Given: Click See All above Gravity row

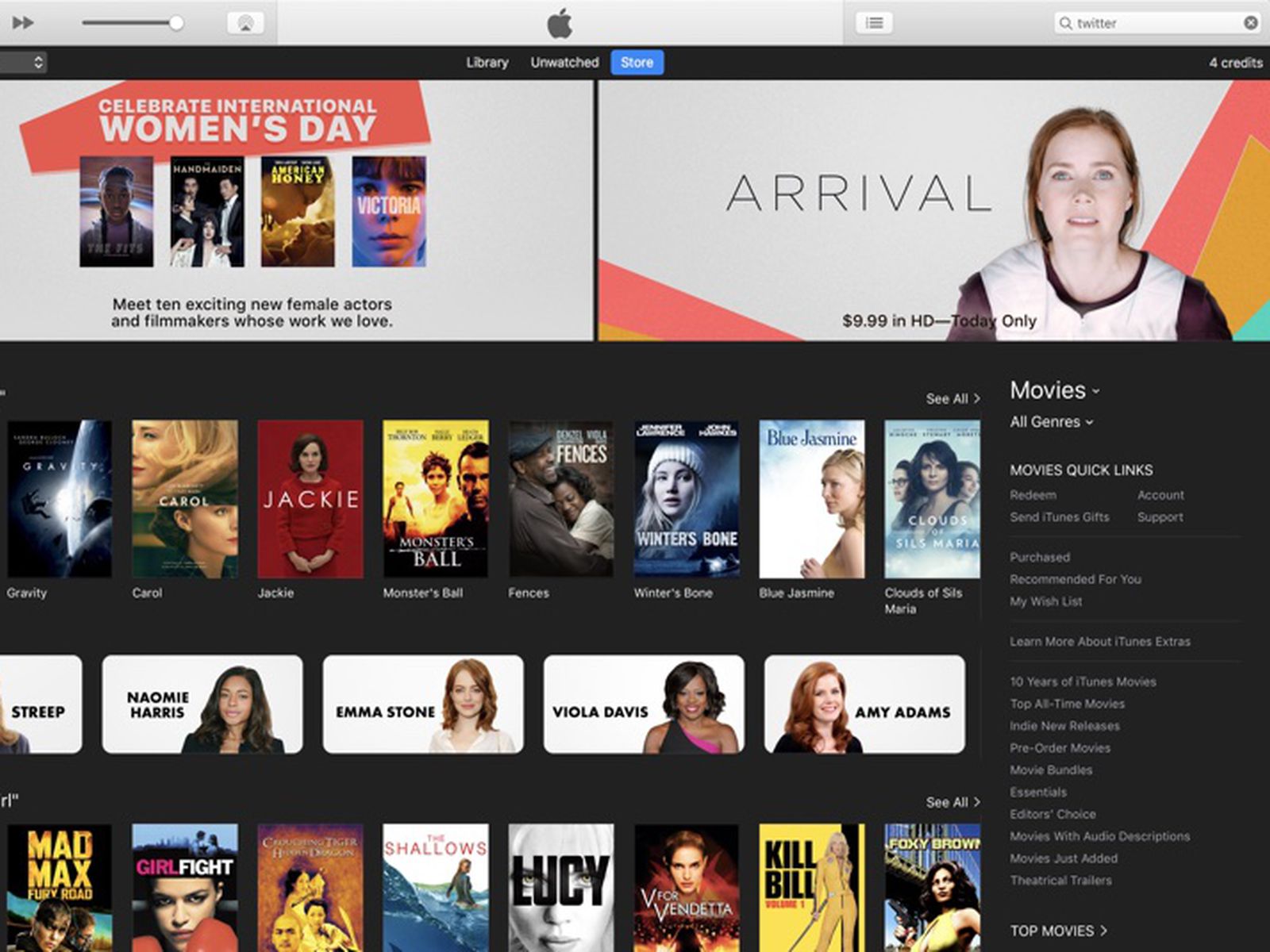Looking at the screenshot, I should 952,398.
